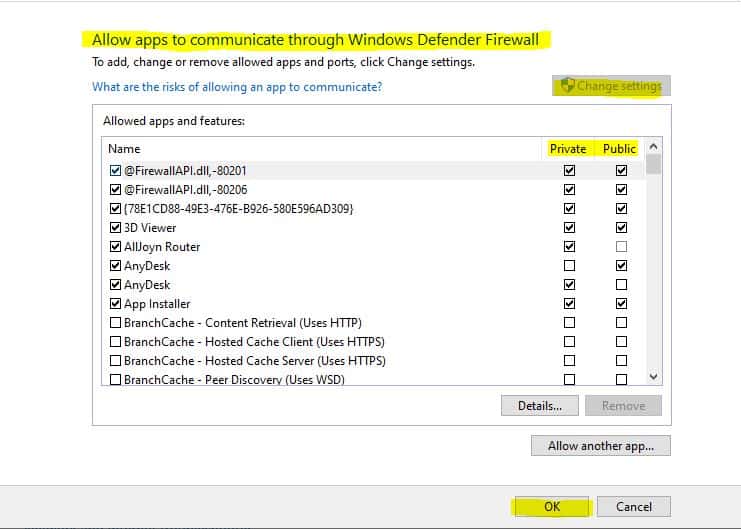Uncheck the @FirewallAPI.dll,-80201 enable checkbox
Viewport: 741px width, 529px height.
(x=115, y=170)
